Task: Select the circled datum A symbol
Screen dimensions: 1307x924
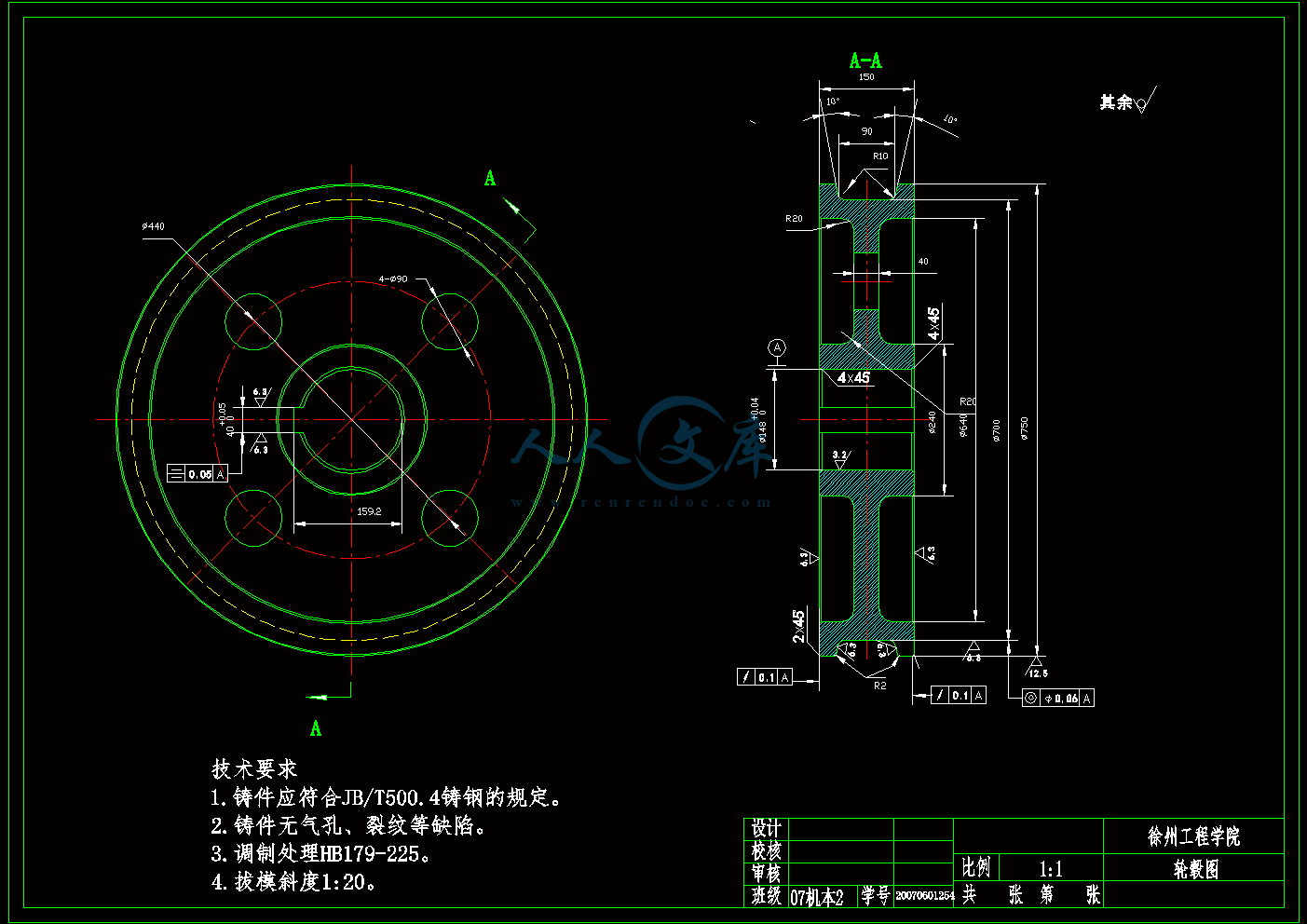Action: coord(777,347)
